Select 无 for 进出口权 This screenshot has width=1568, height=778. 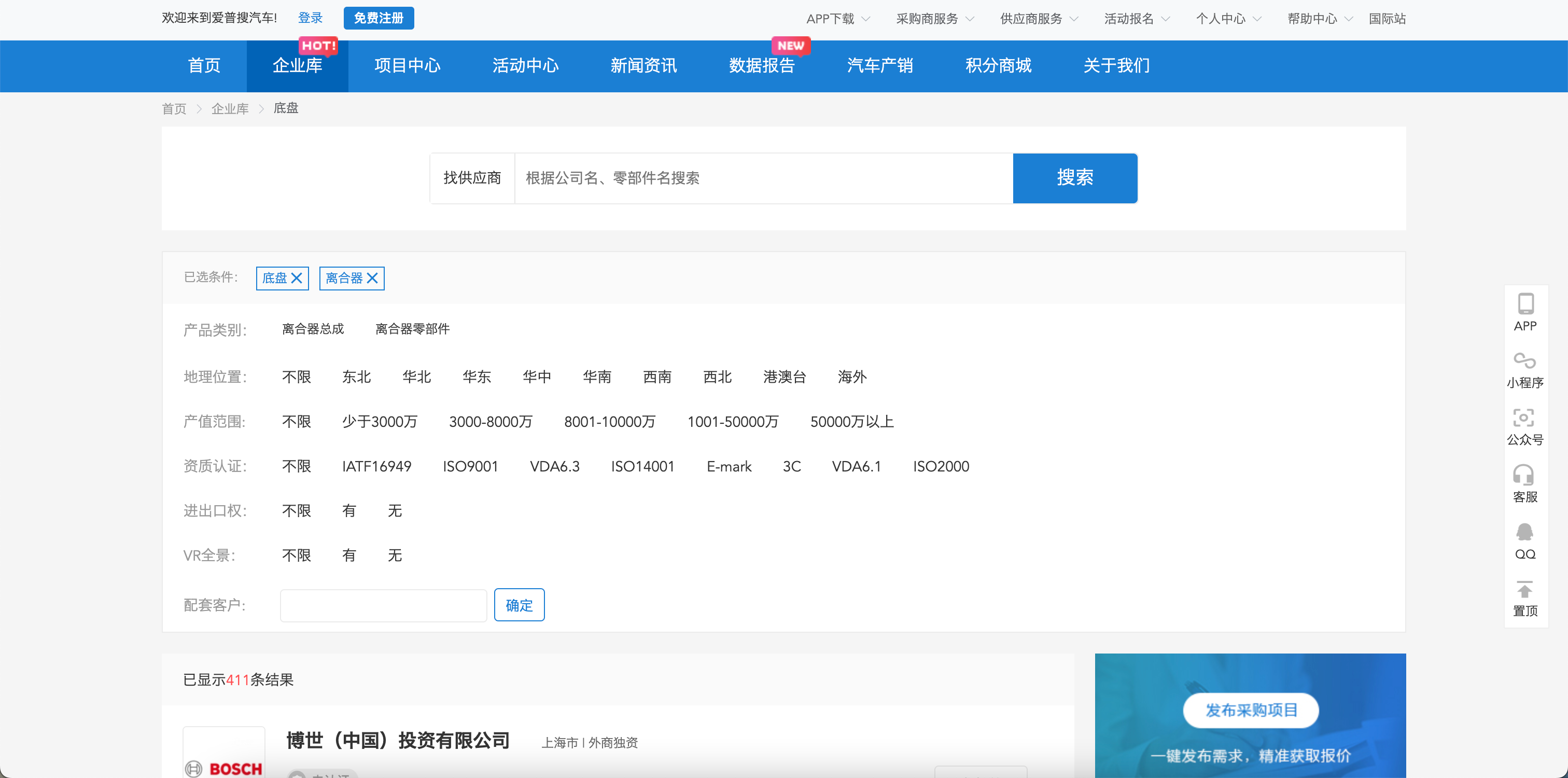point(395,511)
